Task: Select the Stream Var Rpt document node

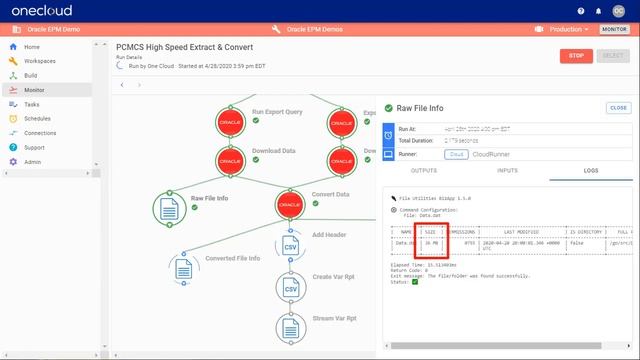Action: click(291, 329)
